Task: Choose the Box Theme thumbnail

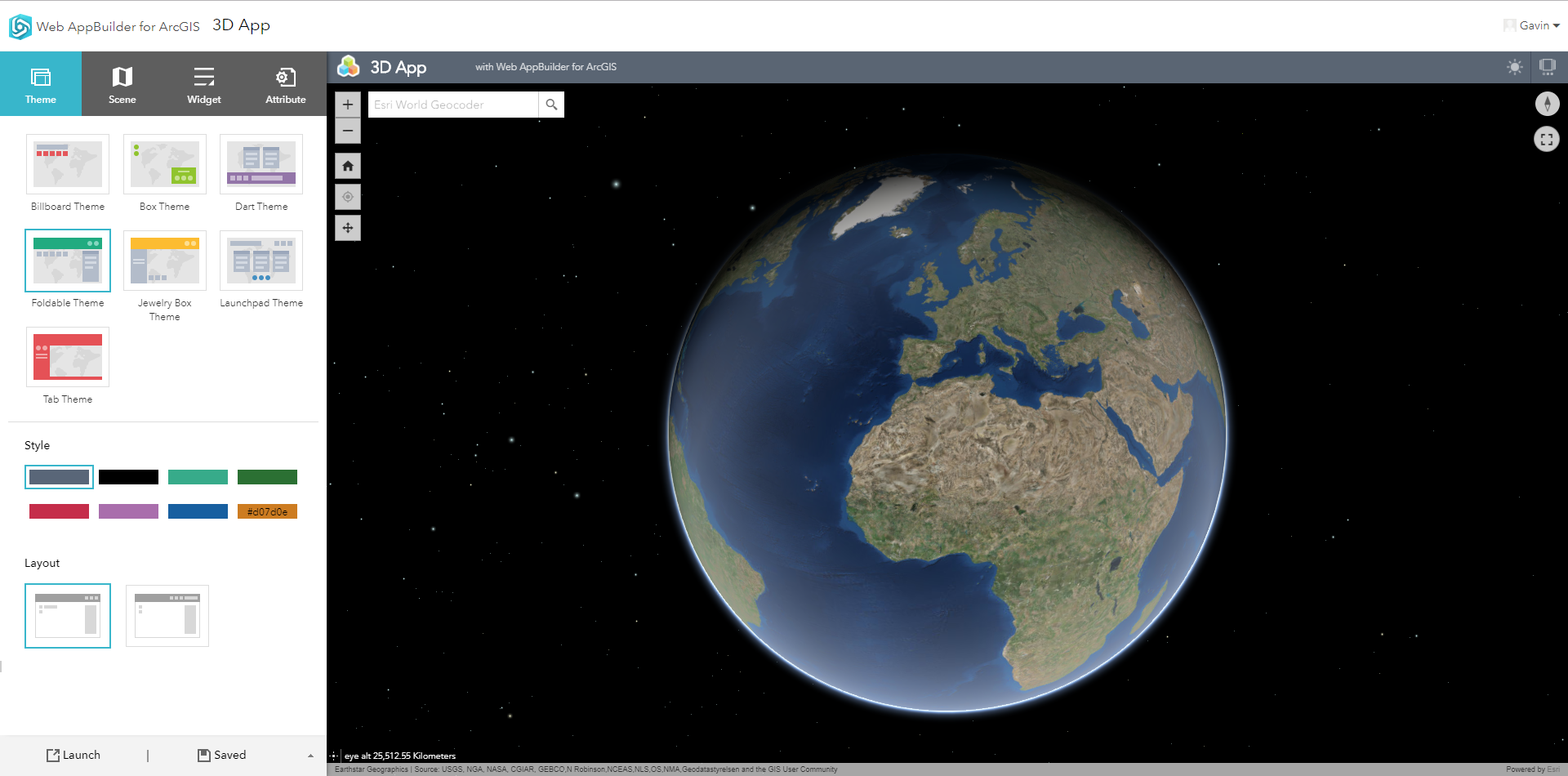Action: click(x=165, y=164)
